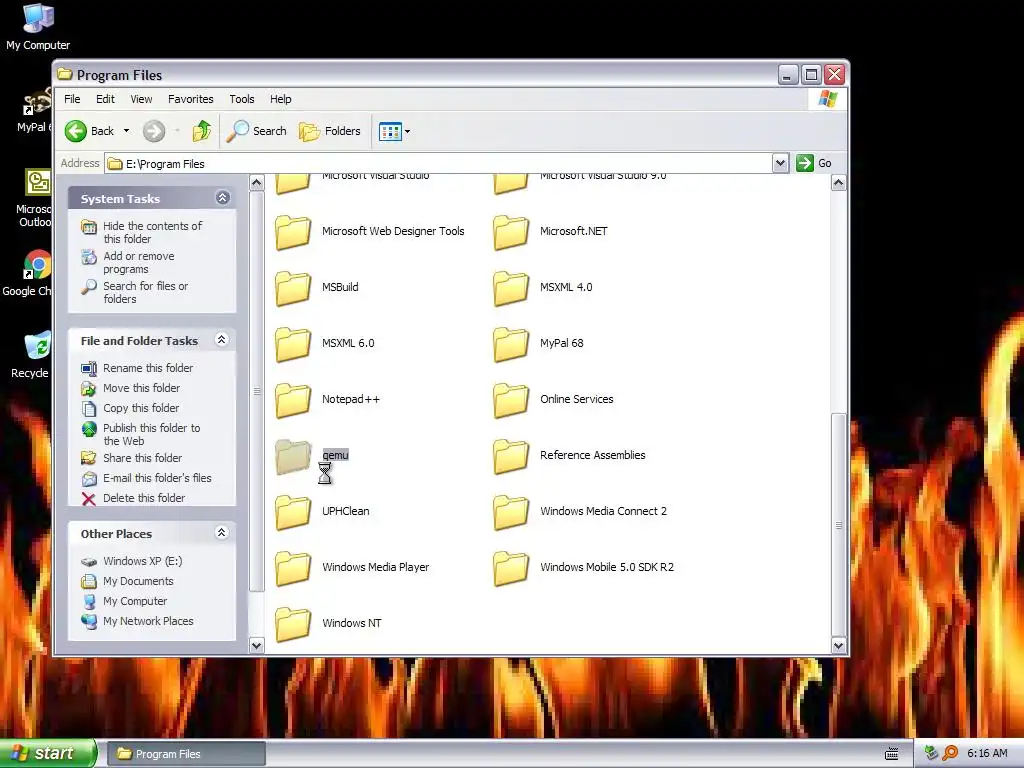Select the My Computer desktop icon

(38, 27)
